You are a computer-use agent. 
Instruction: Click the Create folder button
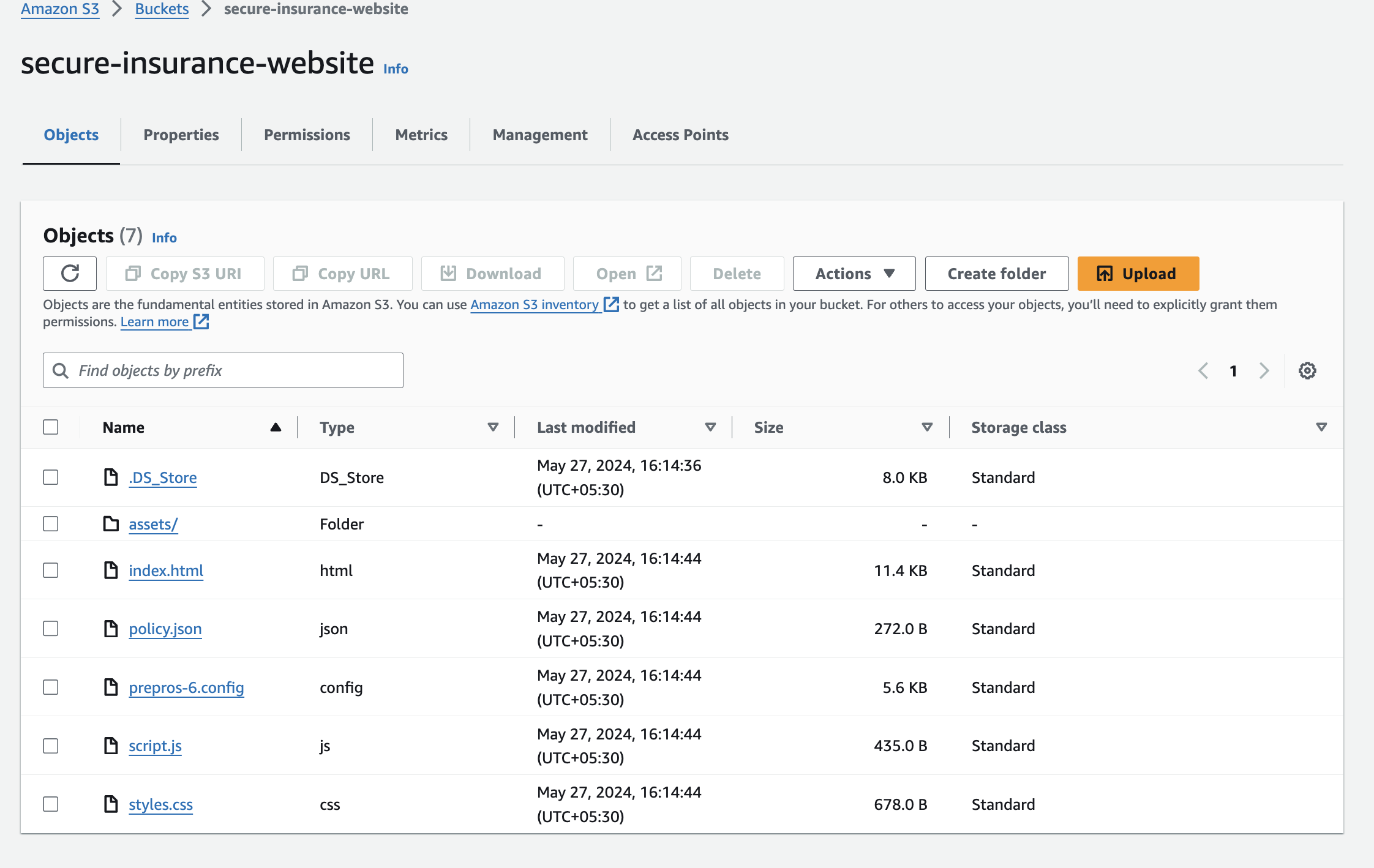coord(997,274)
